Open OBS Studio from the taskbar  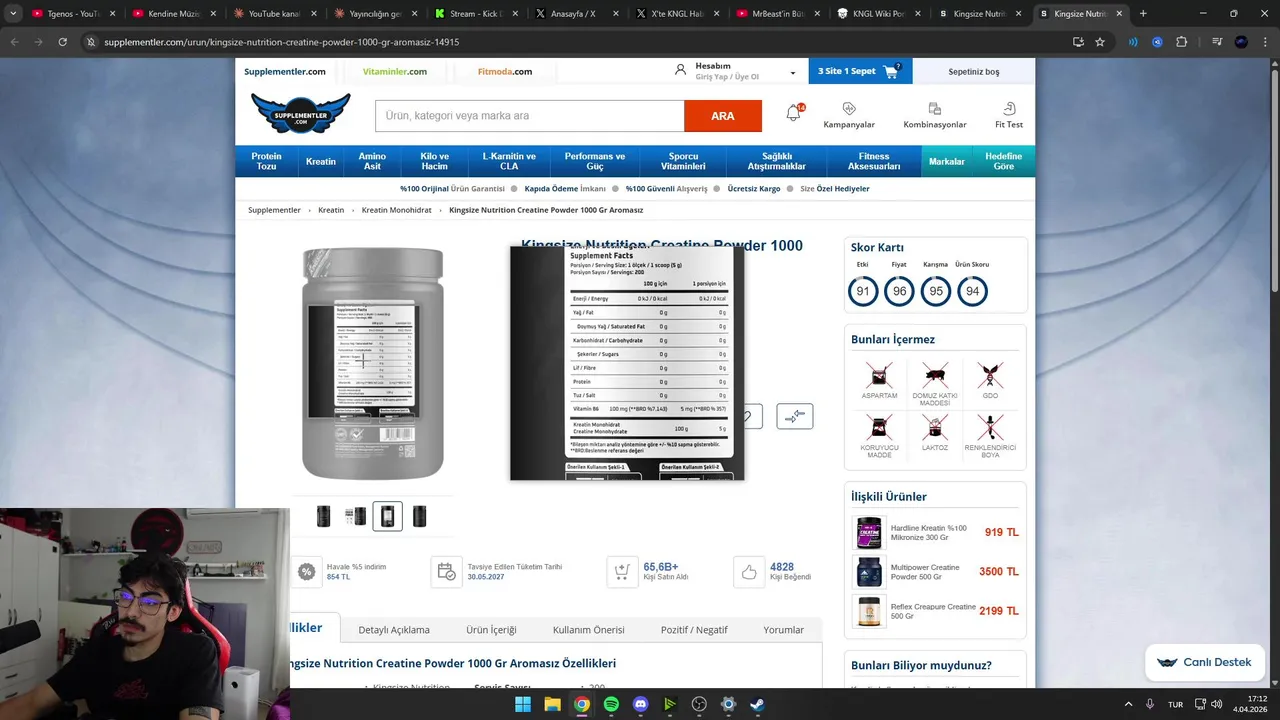click(699, 704)
